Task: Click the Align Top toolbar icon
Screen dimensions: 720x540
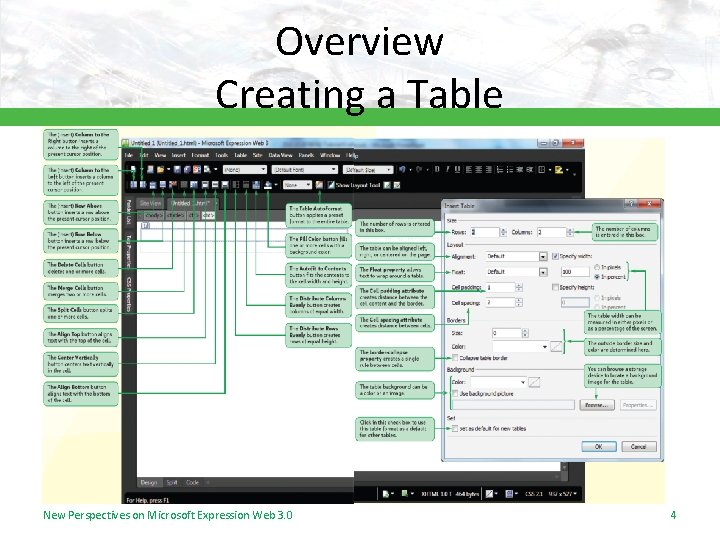Action: click(x=205, y=185)
